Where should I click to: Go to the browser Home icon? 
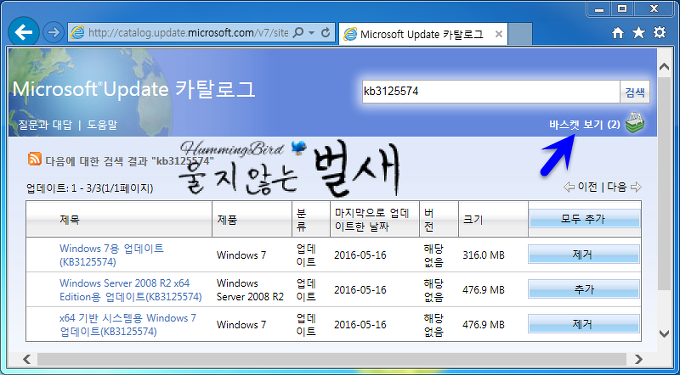pyautogui.click(x=618, y=33)
